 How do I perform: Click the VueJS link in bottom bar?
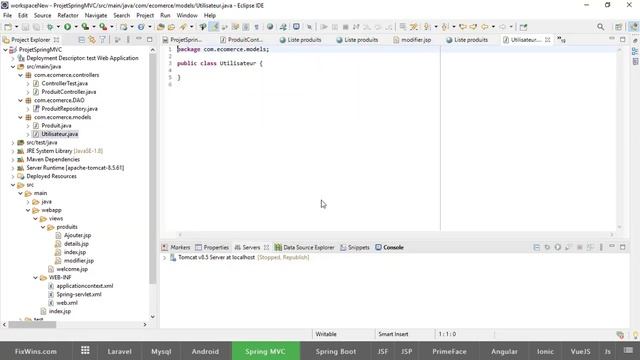pos(580,351)
